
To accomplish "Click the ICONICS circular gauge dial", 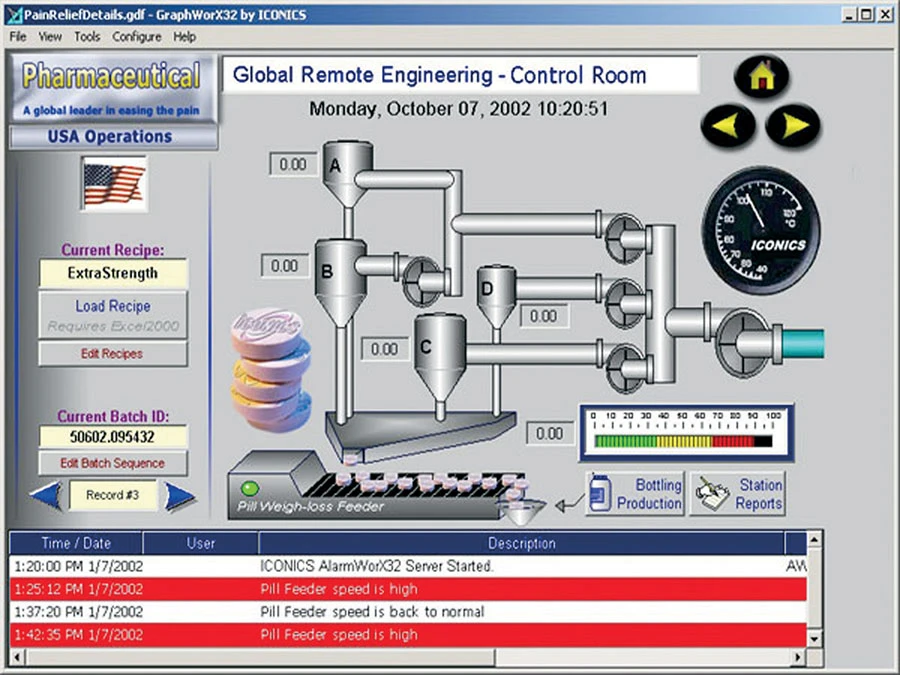I will click(762, 232).
